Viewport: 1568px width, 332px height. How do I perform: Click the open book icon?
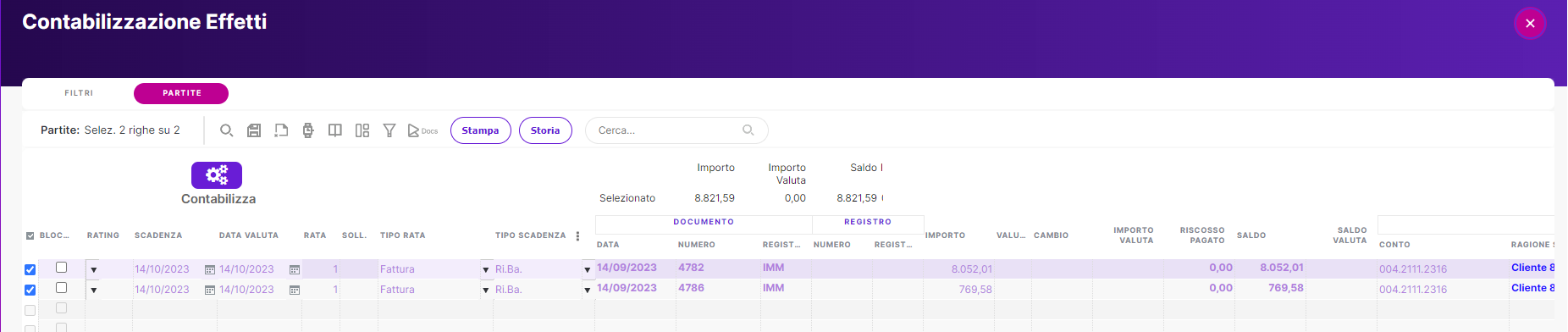pyautogui.click(x=334, y=130)
